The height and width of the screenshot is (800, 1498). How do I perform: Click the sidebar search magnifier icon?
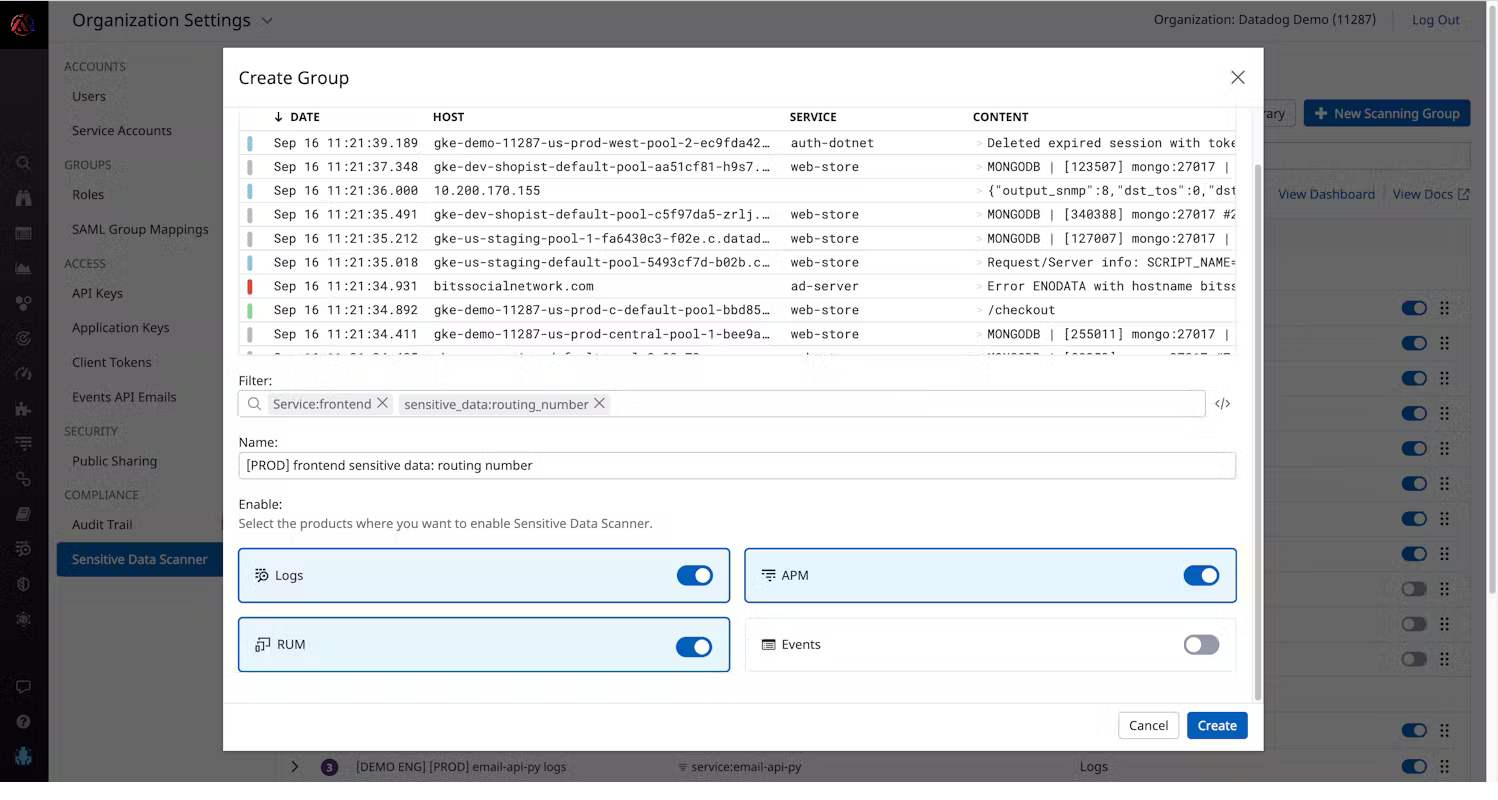[x=24, y=163]
